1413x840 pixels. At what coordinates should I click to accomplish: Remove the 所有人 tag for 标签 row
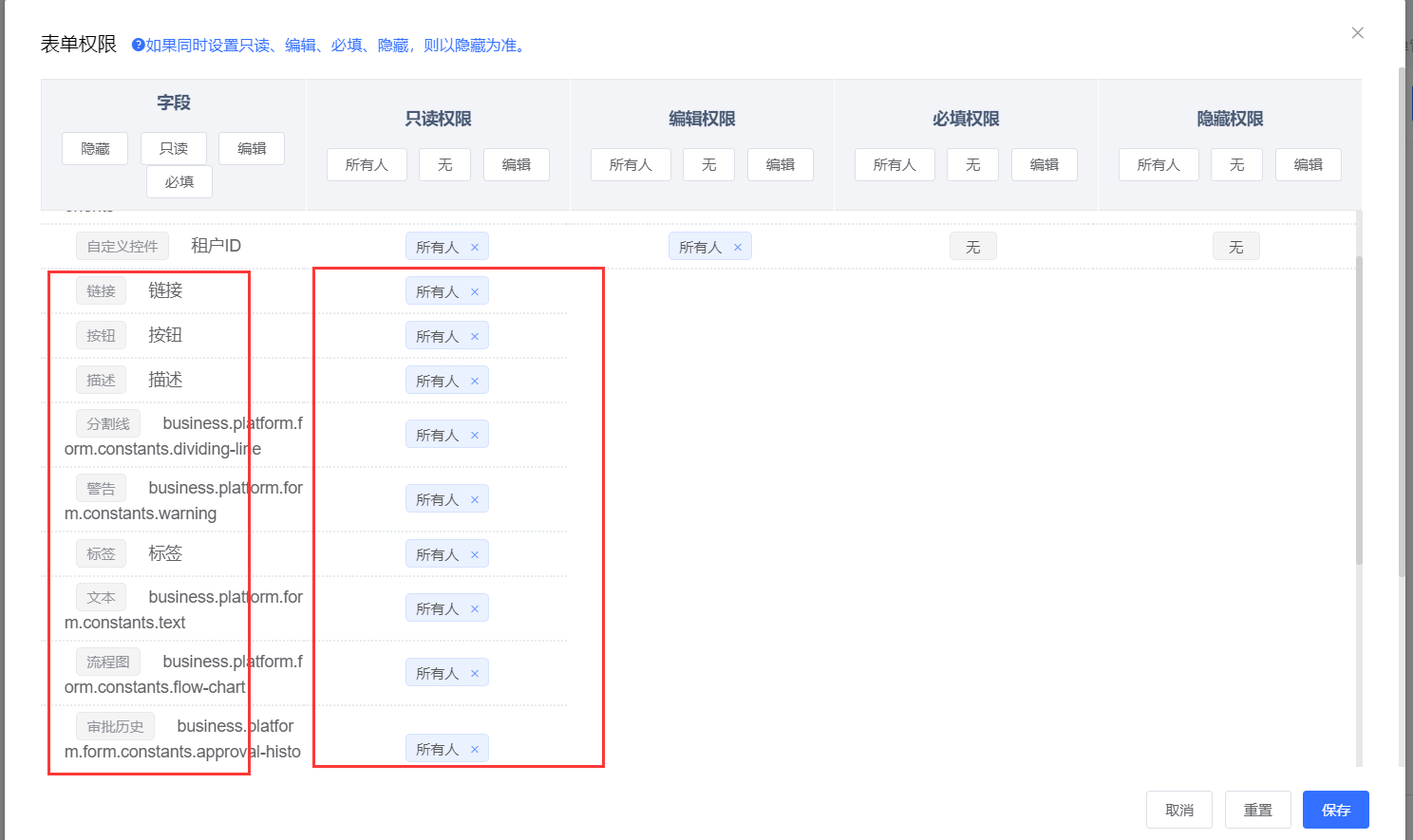point(475,555)
